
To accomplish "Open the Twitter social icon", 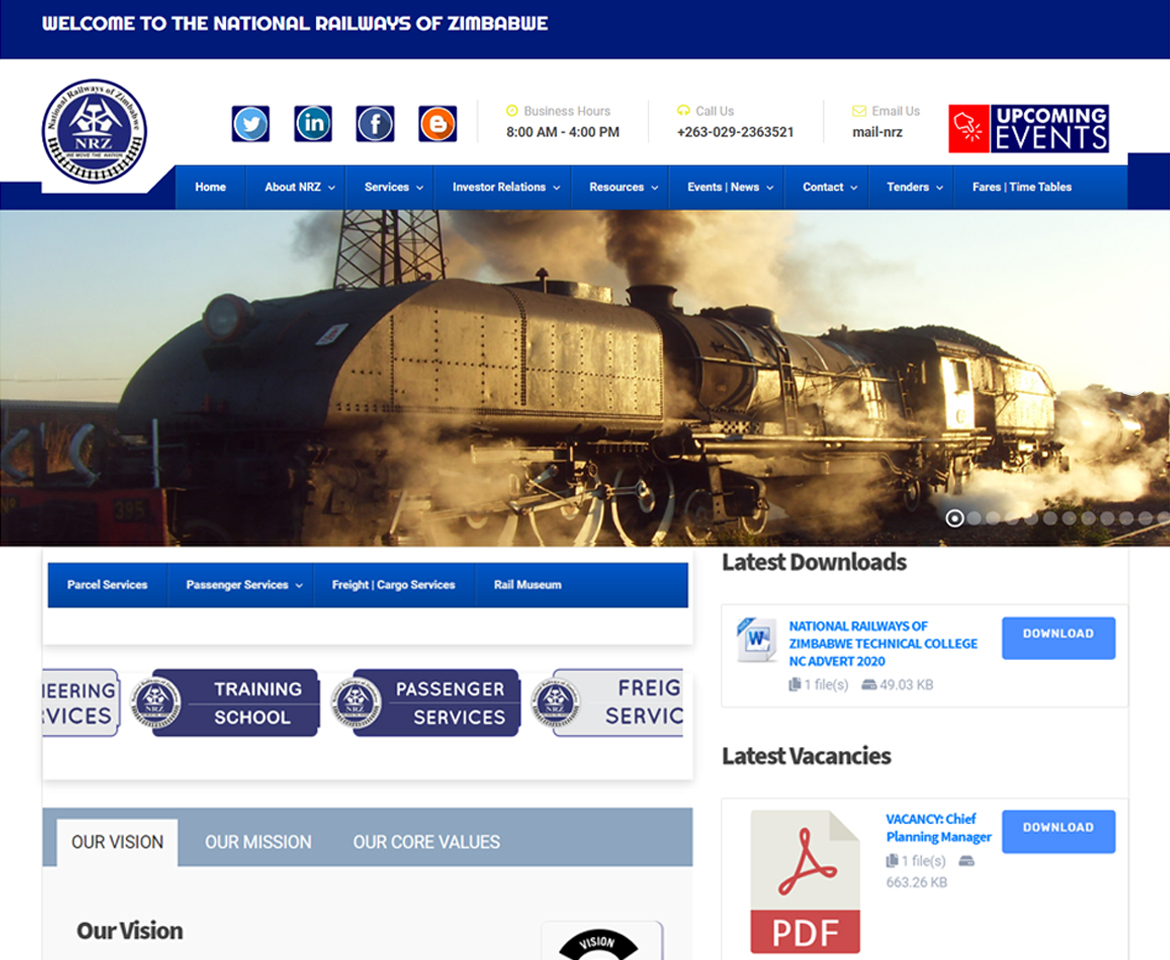I will coord(251,124).
